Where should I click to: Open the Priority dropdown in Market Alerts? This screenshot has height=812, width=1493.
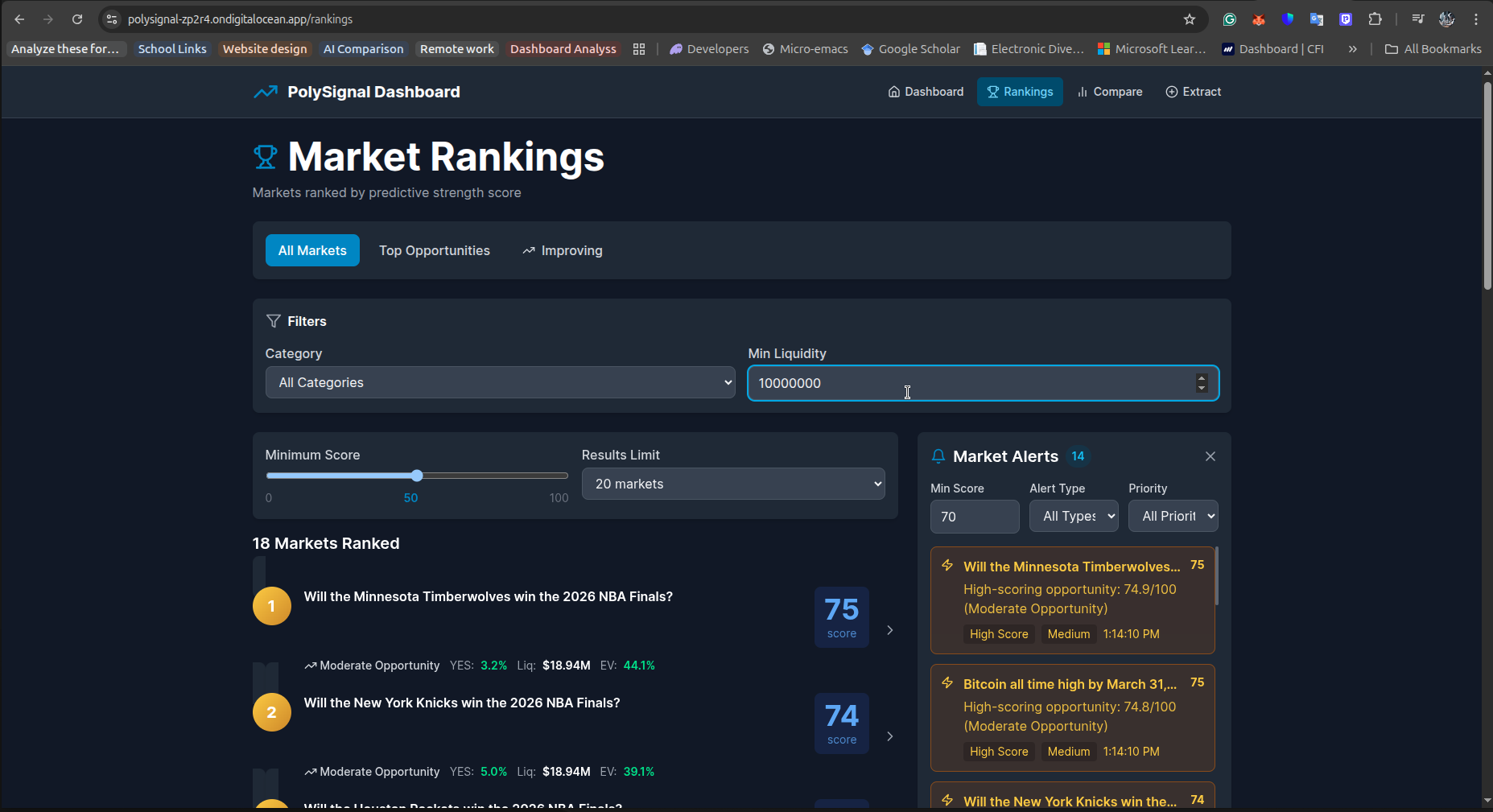[1173, 516]
